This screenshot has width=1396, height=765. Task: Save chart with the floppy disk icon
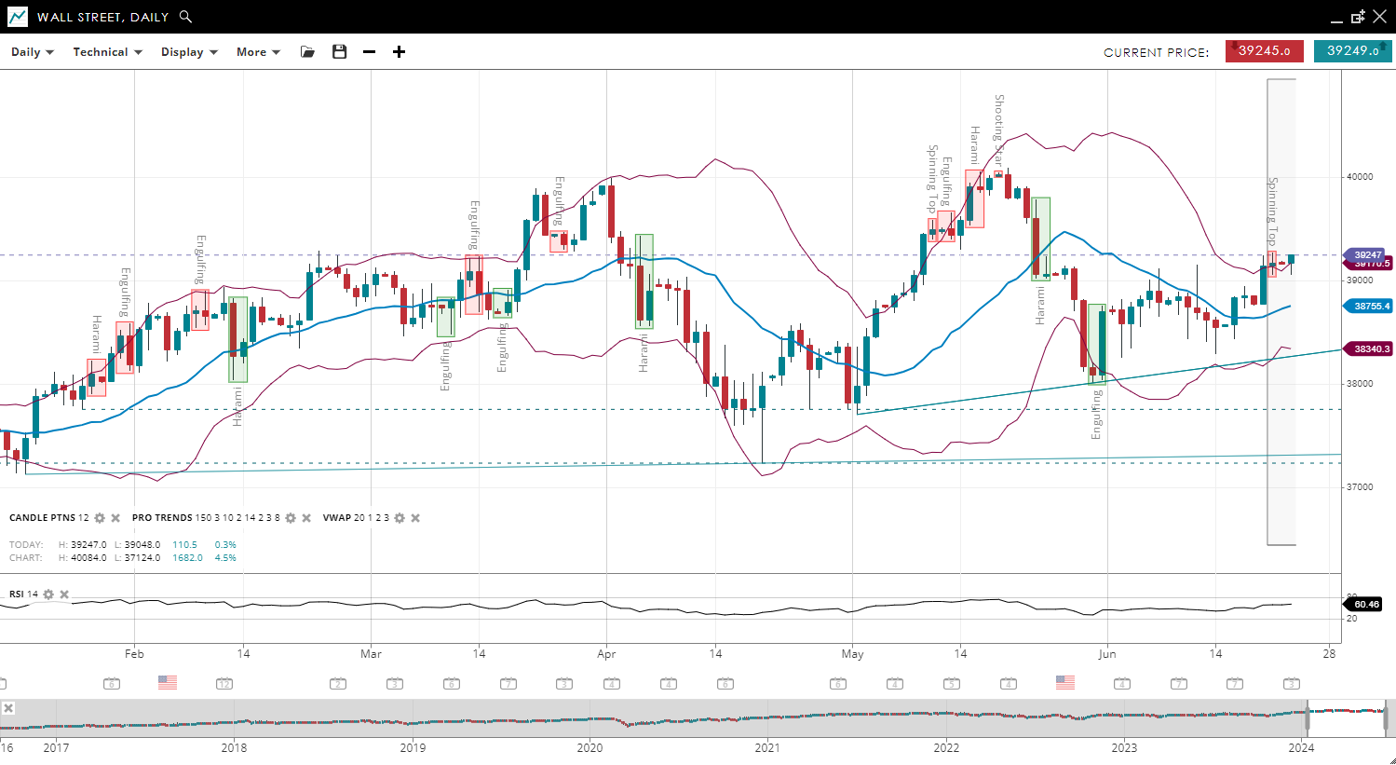[x=339, y=52]
